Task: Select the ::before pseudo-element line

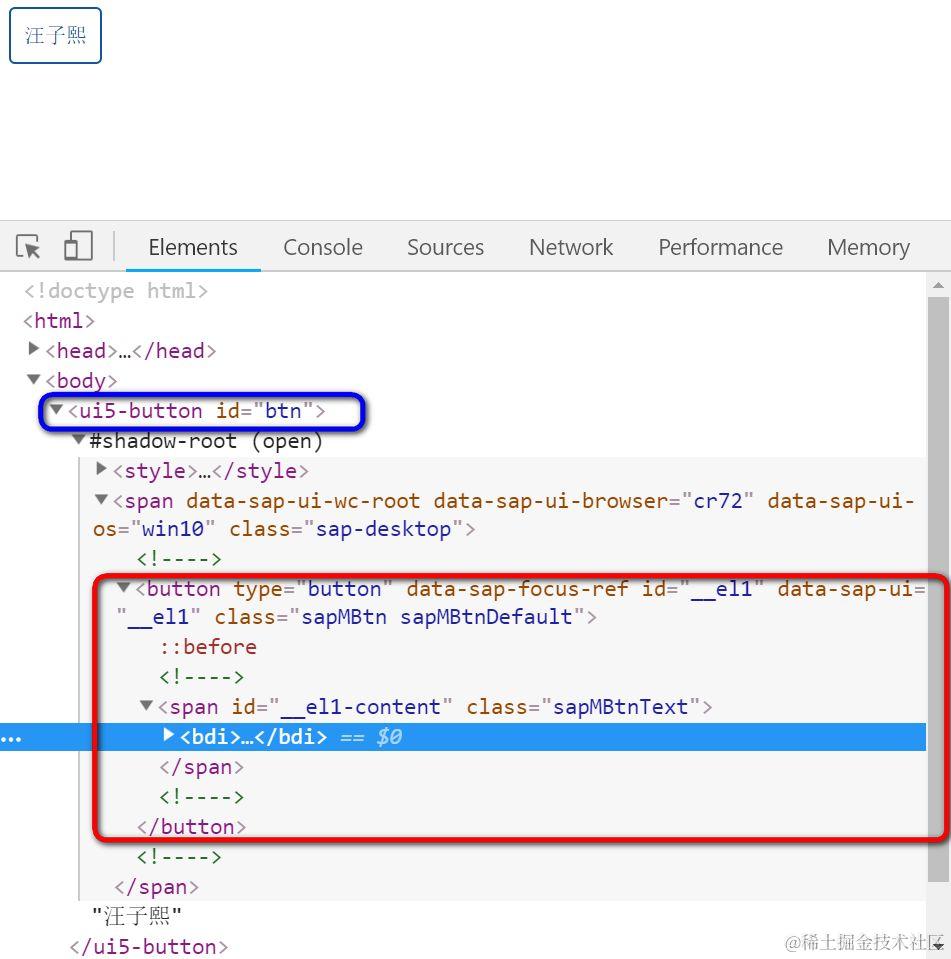Action: (x=208, y=646)
